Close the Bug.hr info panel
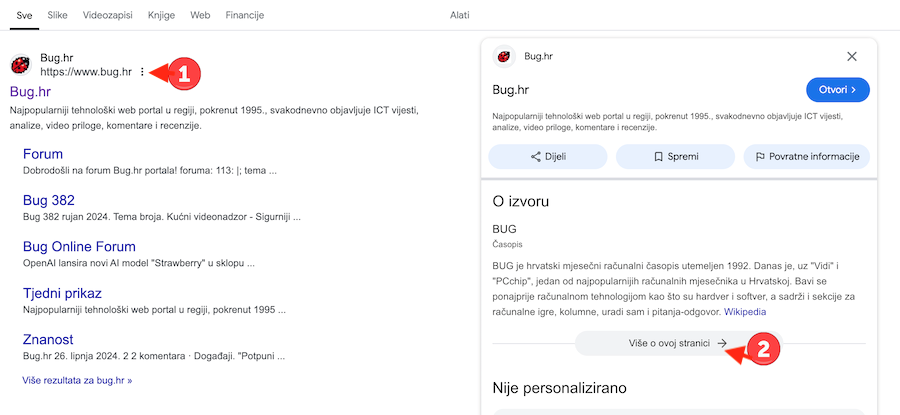Image resolution: width=900 pixels, height=415 pixels. pyautogui.click(x=852, y=56)
